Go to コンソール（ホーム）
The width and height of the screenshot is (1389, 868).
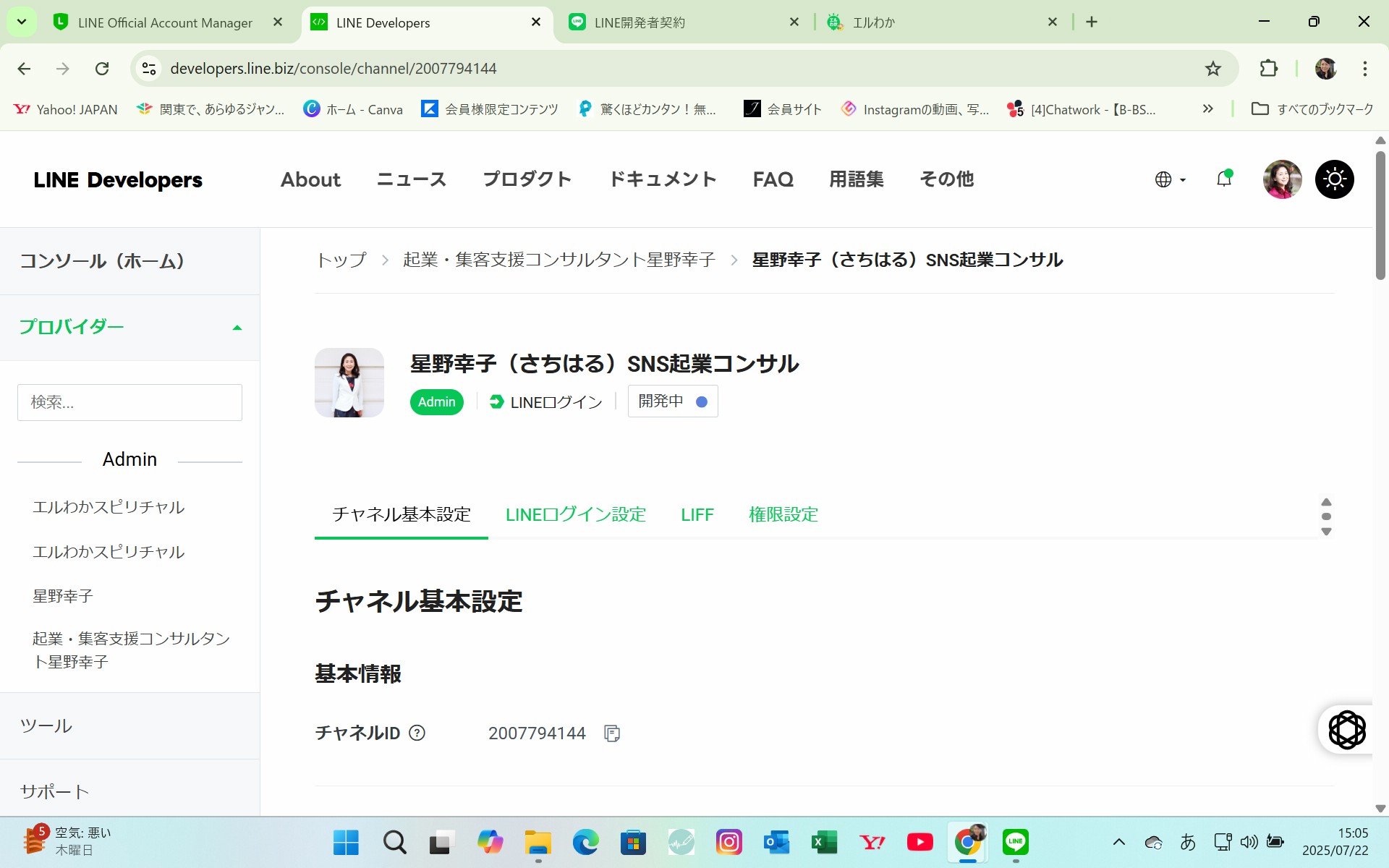coord(102,261)
